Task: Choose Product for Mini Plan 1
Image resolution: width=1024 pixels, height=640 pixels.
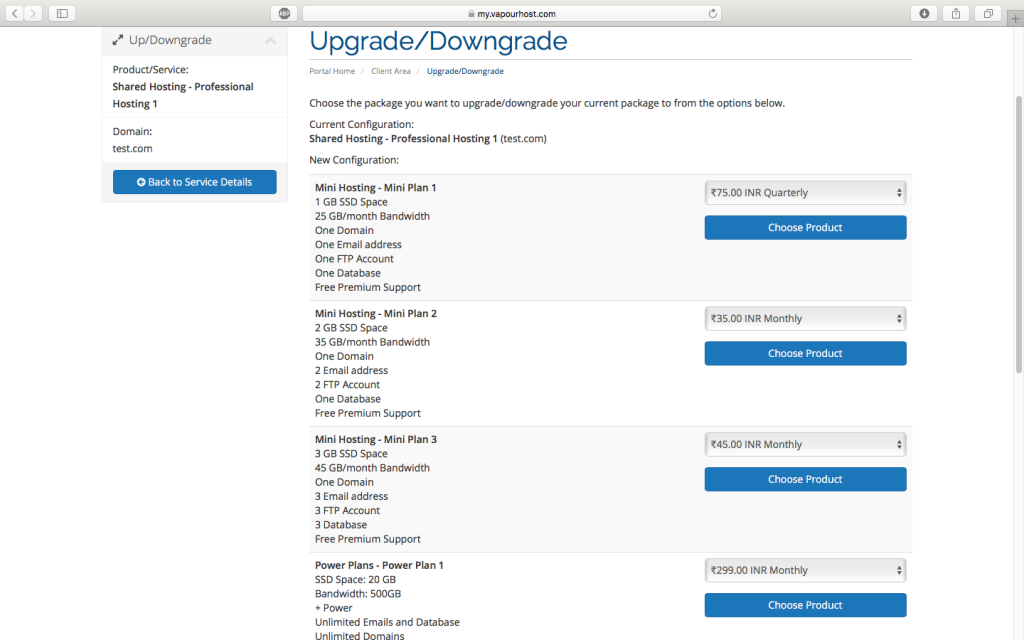Action: [x=805, y=227]
